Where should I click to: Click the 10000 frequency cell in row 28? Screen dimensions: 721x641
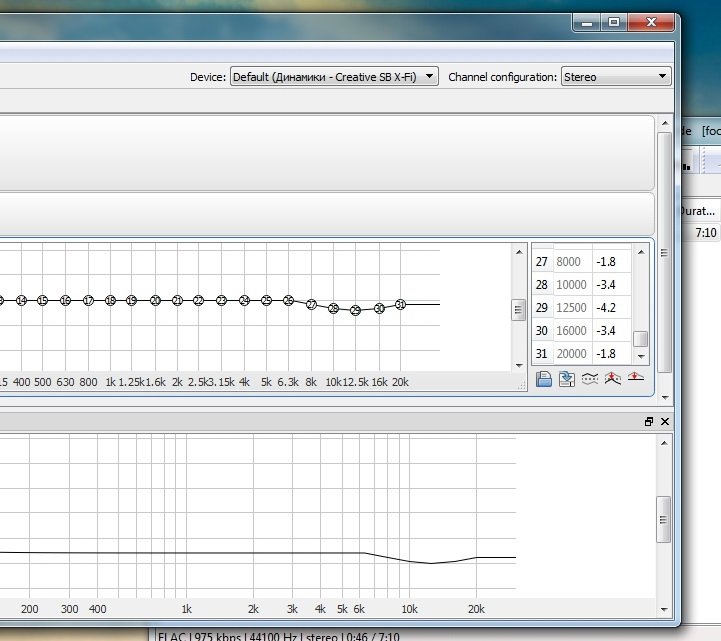[x=572, y=285]
